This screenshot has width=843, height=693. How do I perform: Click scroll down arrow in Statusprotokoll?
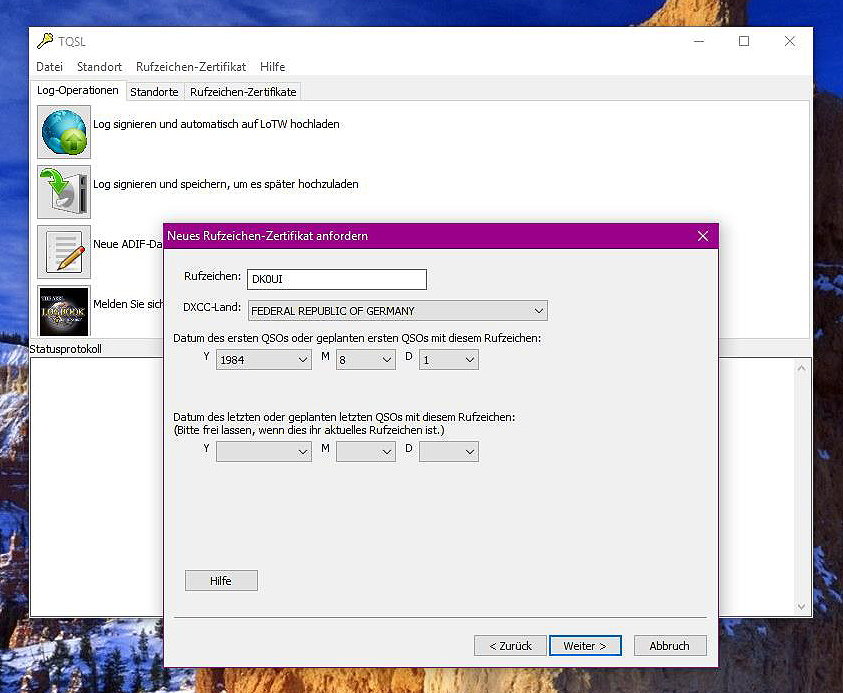pyautogui.click(x=801, y=606)
